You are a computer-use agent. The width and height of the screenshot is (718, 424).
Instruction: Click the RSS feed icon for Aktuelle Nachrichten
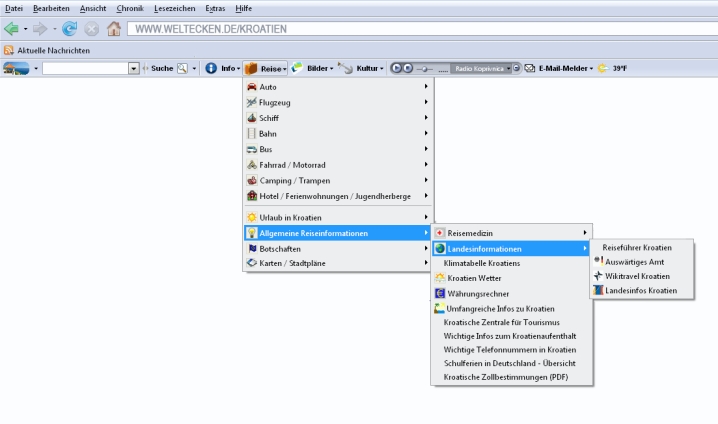(9, 50)
